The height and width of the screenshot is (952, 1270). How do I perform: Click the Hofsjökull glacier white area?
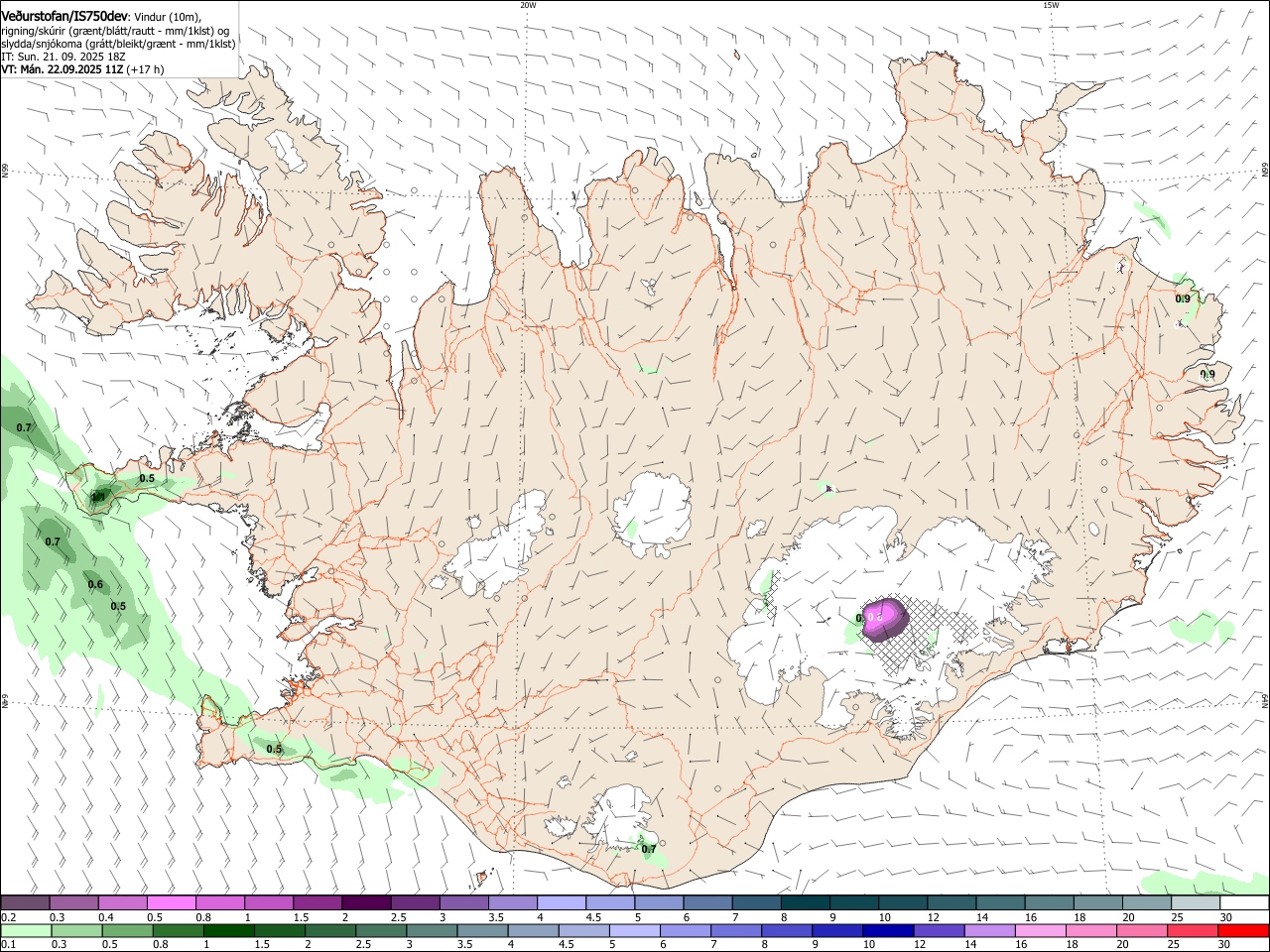click(x=655, y=514)
